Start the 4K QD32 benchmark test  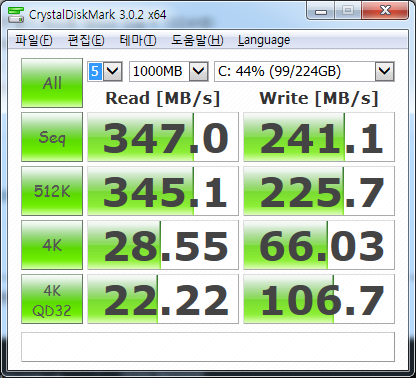click(x=52, y=299)
